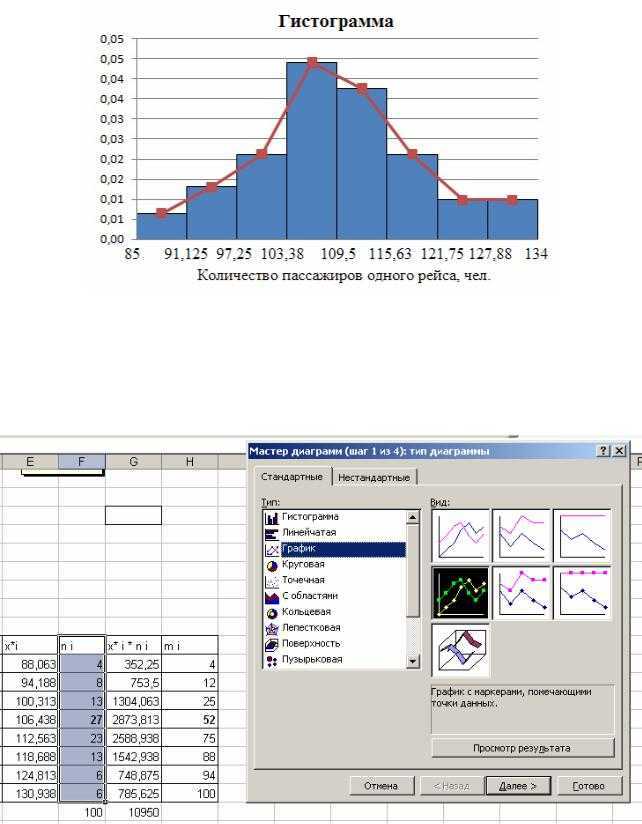The width and height of the screenshot is (642, 824).
Task: Click Просмотр результата preview button
Action: [x=522, y=748]
